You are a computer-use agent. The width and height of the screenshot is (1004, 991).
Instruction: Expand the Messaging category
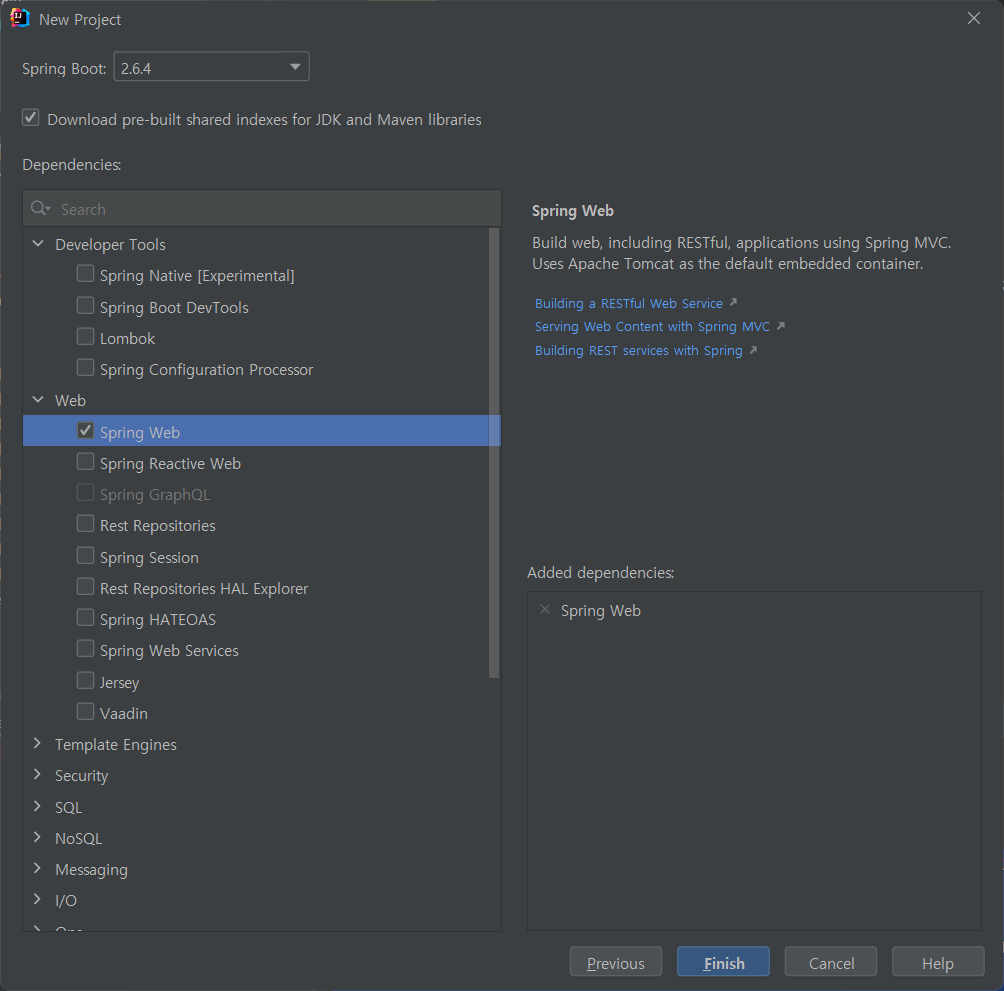click(x=37, y=868)
